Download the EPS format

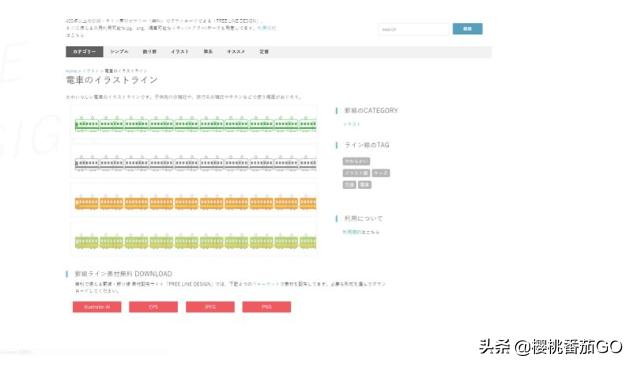(x=153, y=307)
